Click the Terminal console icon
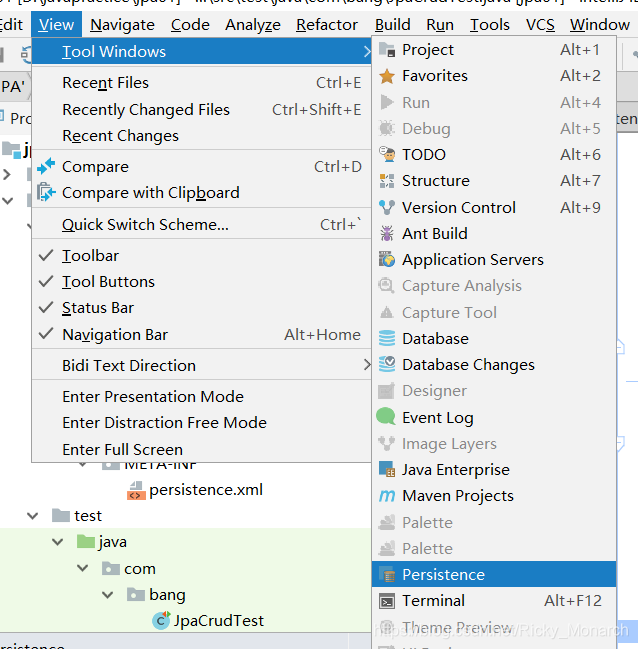The width and height of the screenshot is (638, 649). click(x=387, y=601)
